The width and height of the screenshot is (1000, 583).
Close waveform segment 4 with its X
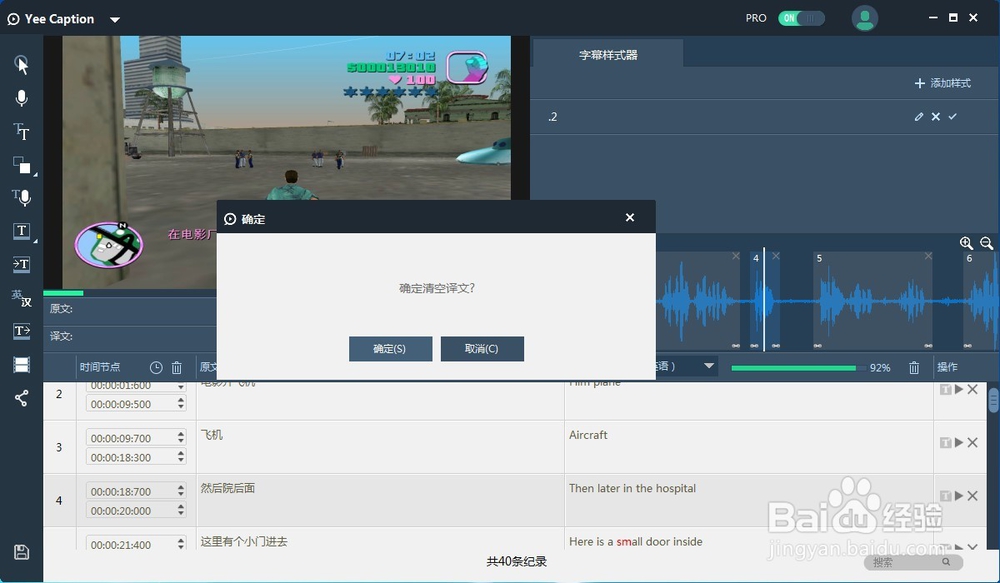[776, 256]
